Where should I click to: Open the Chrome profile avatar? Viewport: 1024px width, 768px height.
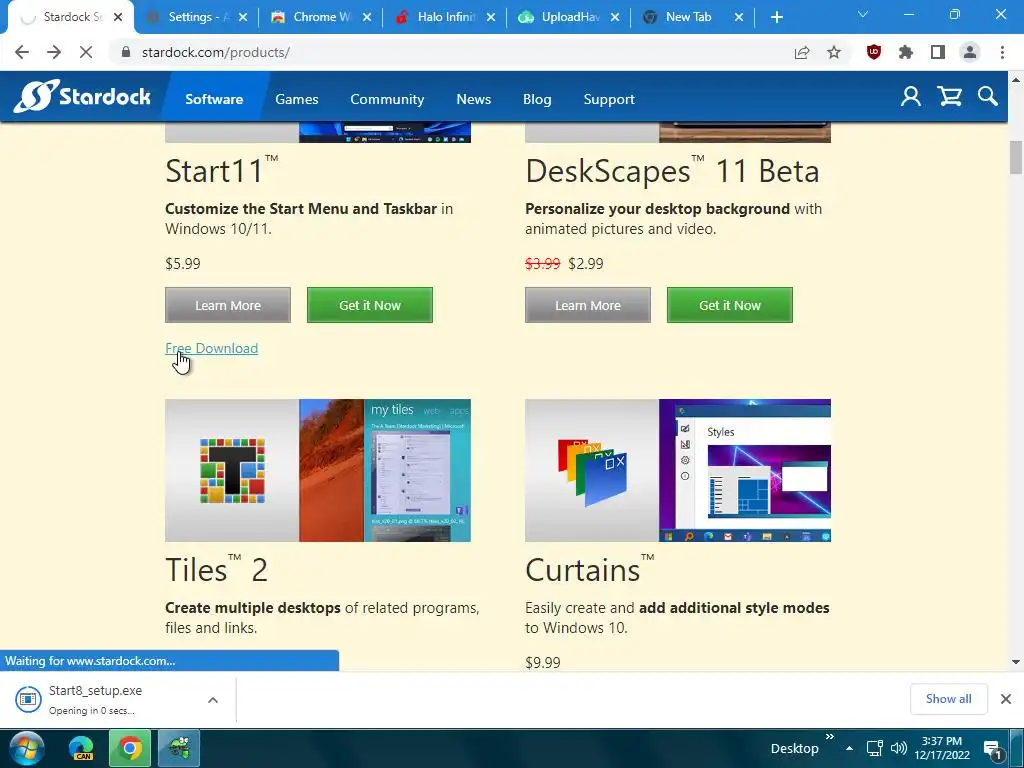970,52
